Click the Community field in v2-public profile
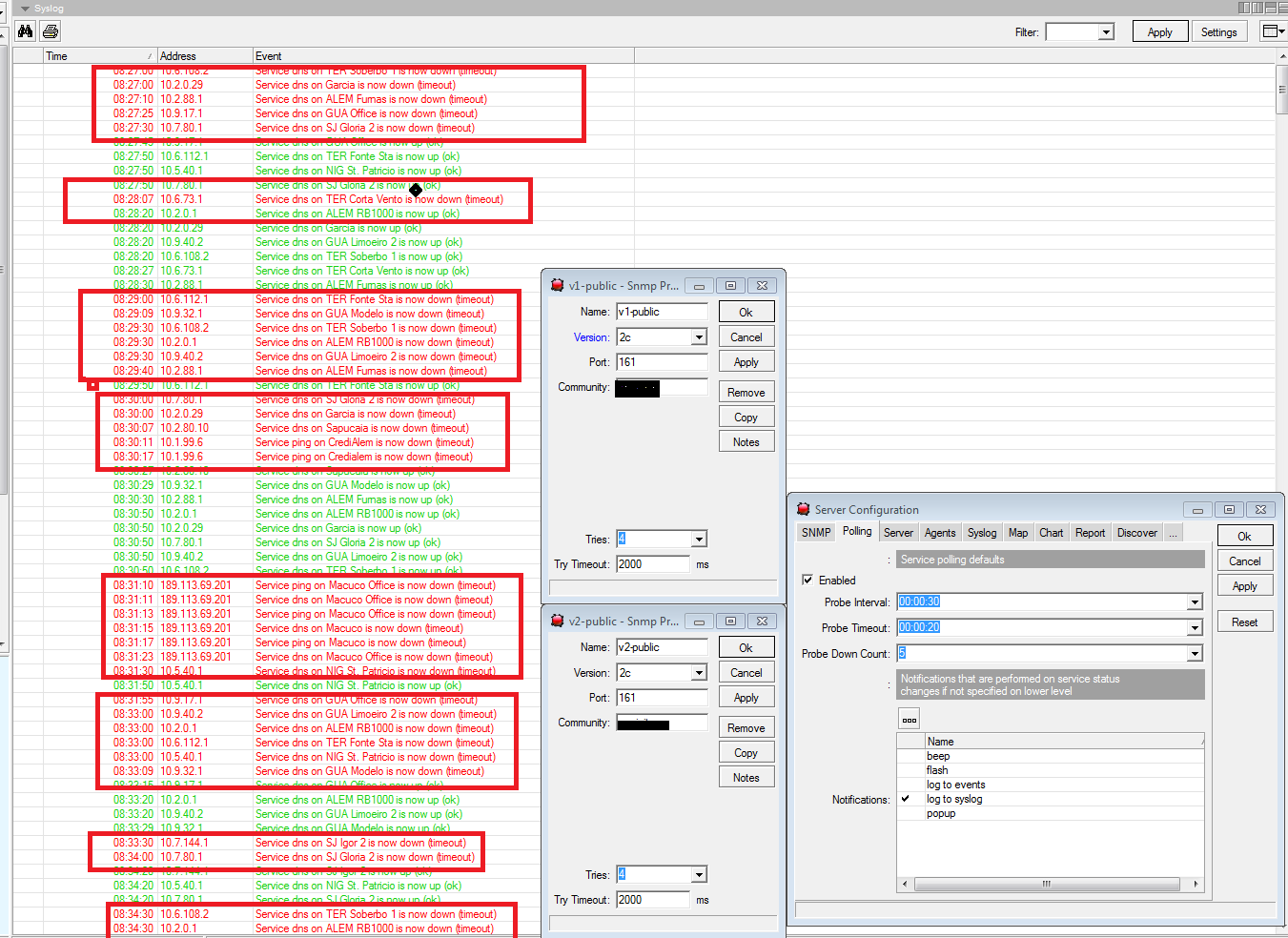Image resolution: width=1288 pixels, height=938 pixels. tap(662, 723)
